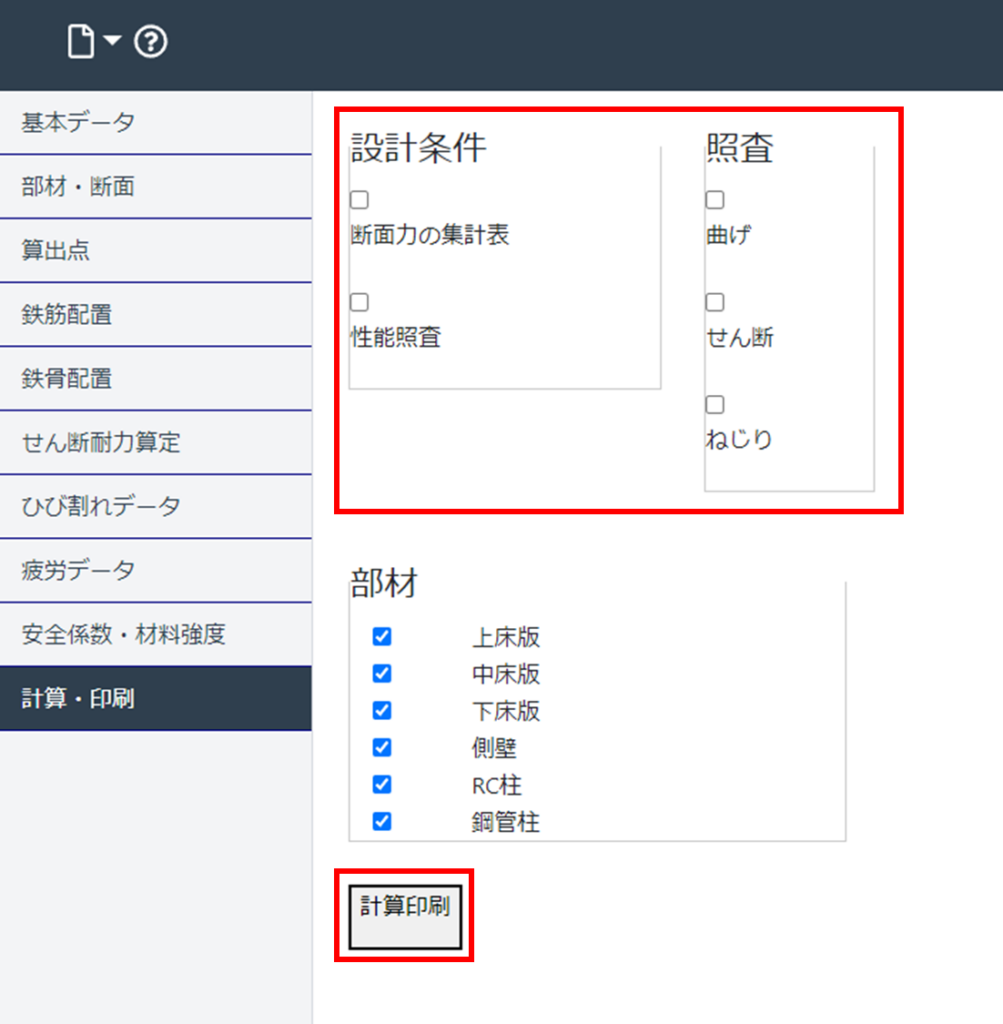Viewport: 1003px width, 1024px height.
Task: Click the 上床版 label text
Action: 506,637
